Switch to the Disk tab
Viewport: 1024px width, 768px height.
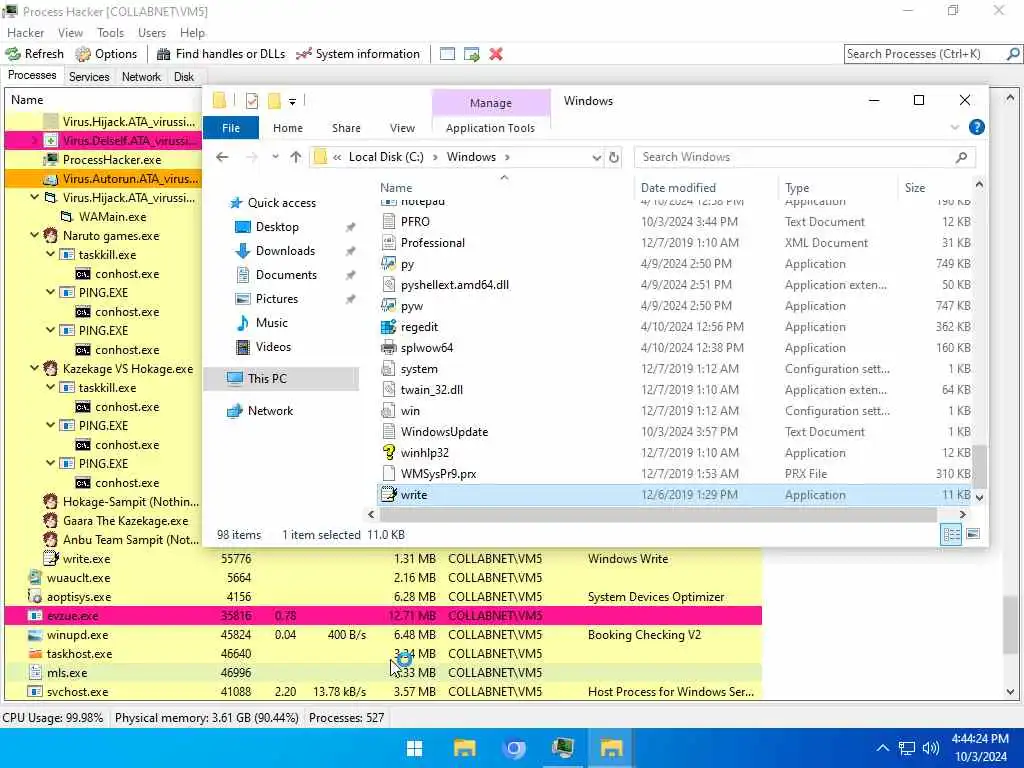click(184, 76)
